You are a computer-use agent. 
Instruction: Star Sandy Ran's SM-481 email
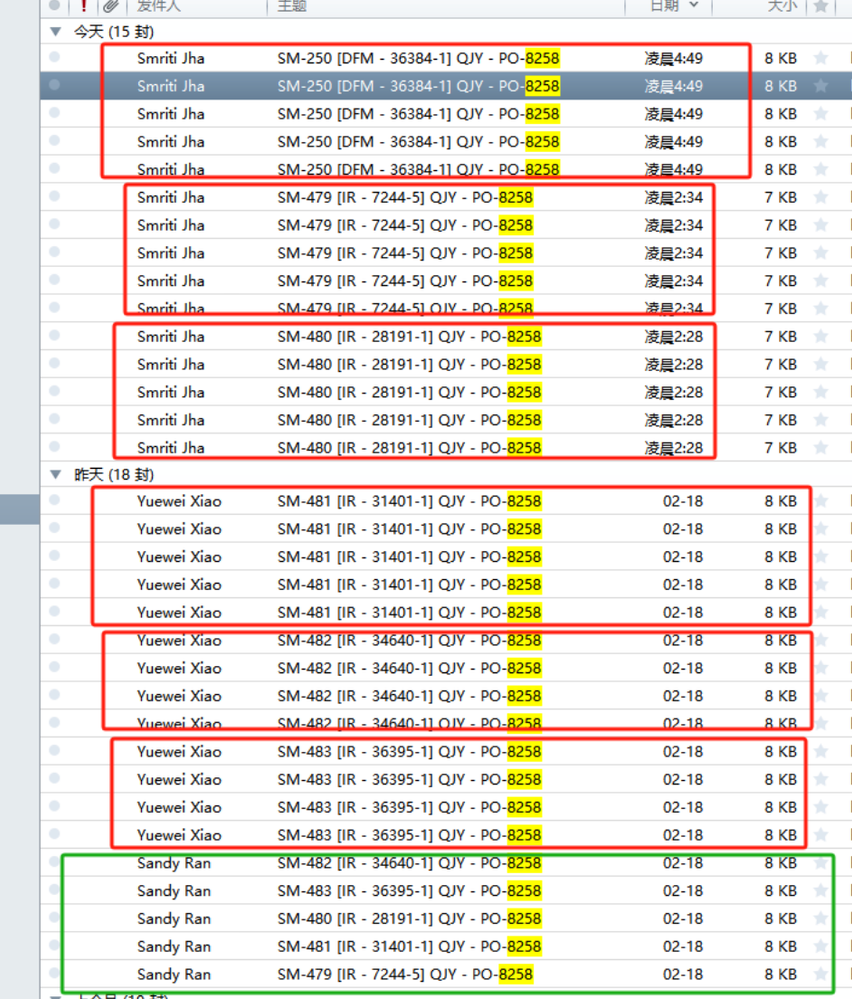[821, 946]
